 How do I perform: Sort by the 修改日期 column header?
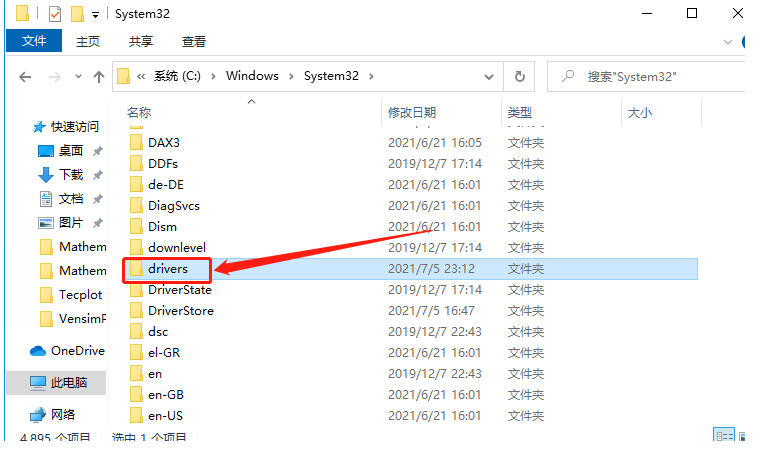click(x=412, y=112)
